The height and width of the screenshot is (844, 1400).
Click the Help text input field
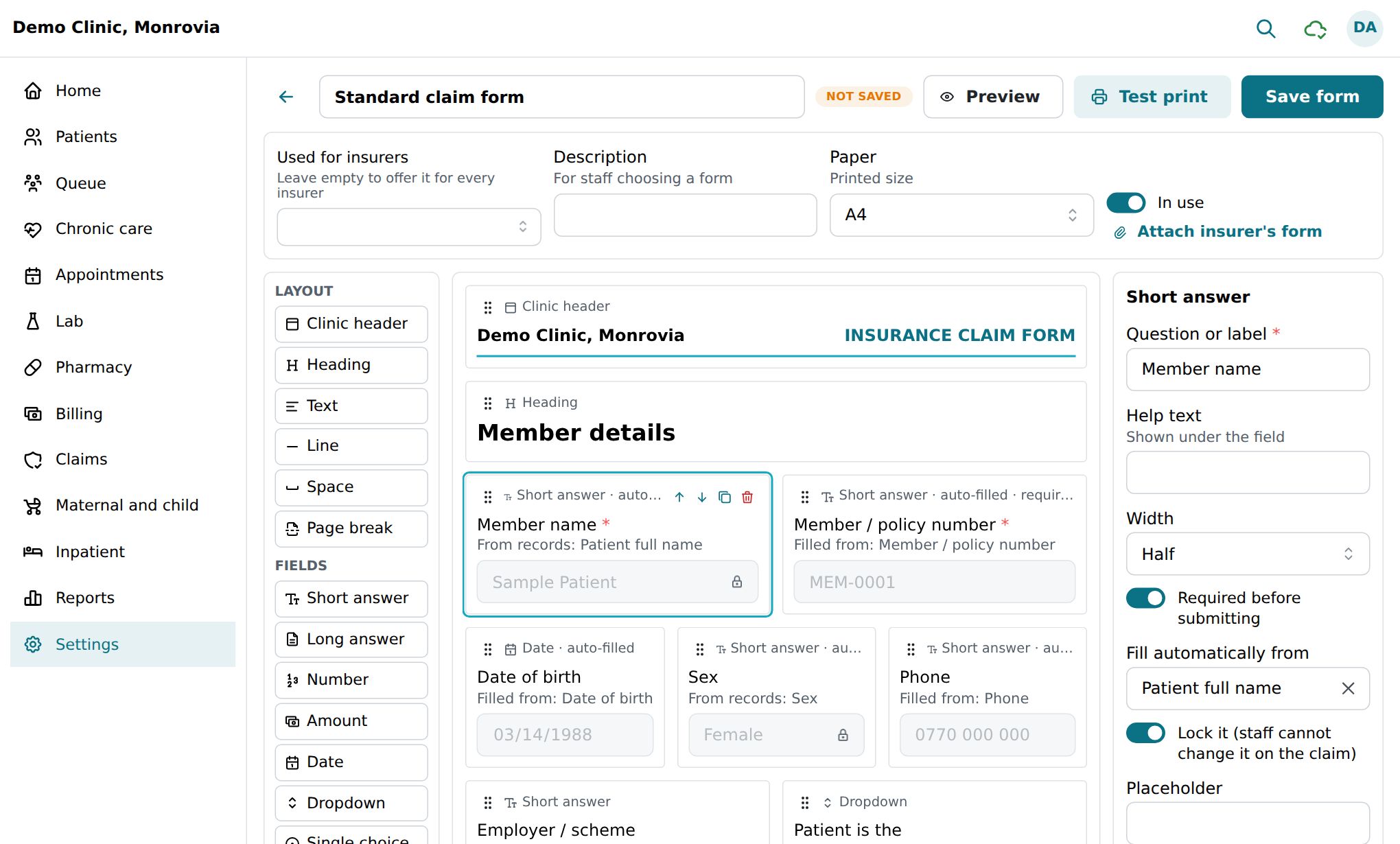tap(1248, 472)
